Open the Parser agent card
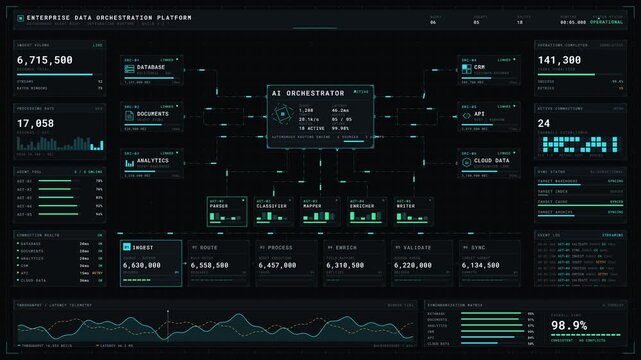The image size is (641, 360). point(227,211)
